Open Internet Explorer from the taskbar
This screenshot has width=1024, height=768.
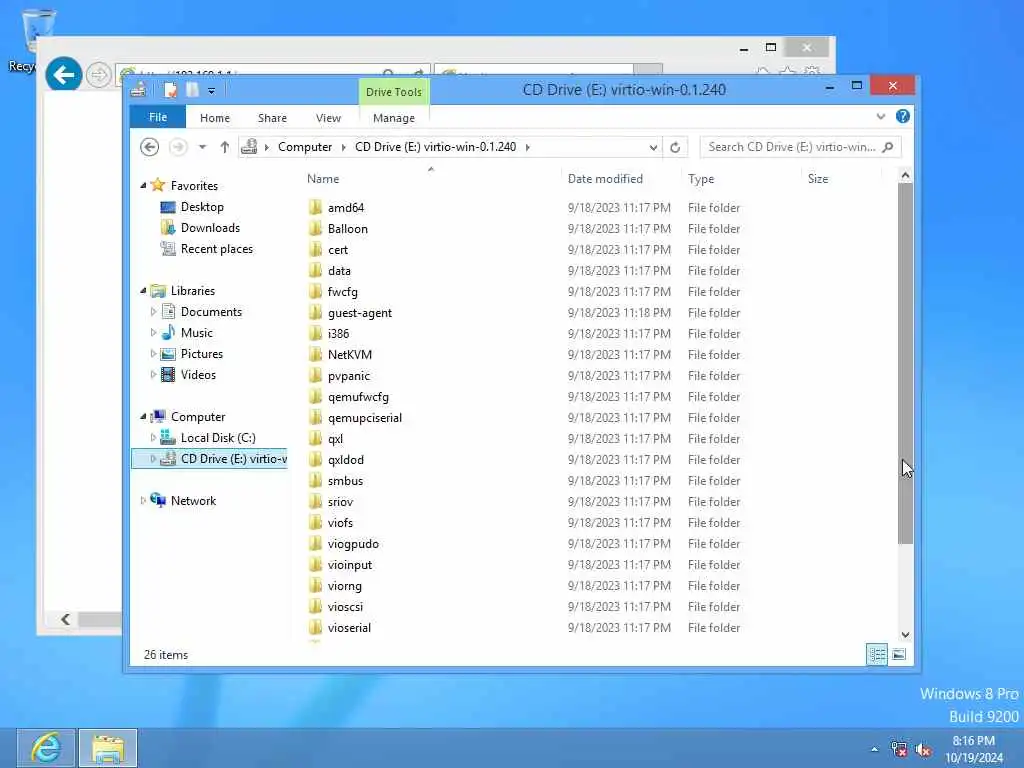point(46,748)
